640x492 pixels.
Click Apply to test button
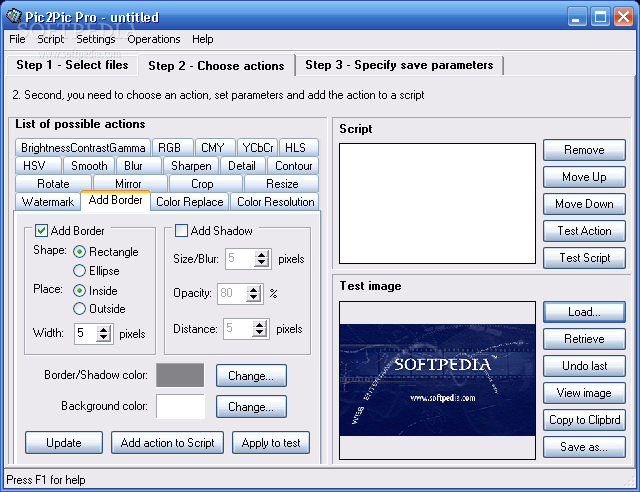coord(271,443)
